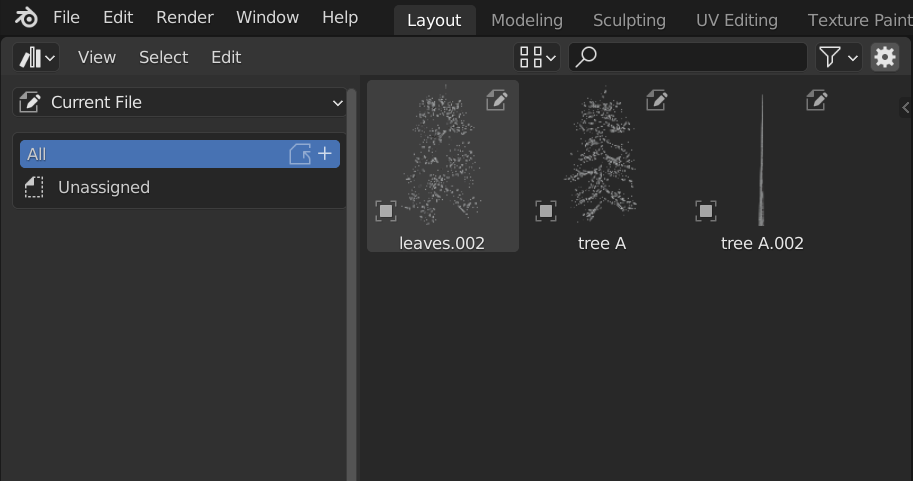Click into the asset search field
913x481 pixels.
(688, 57)
